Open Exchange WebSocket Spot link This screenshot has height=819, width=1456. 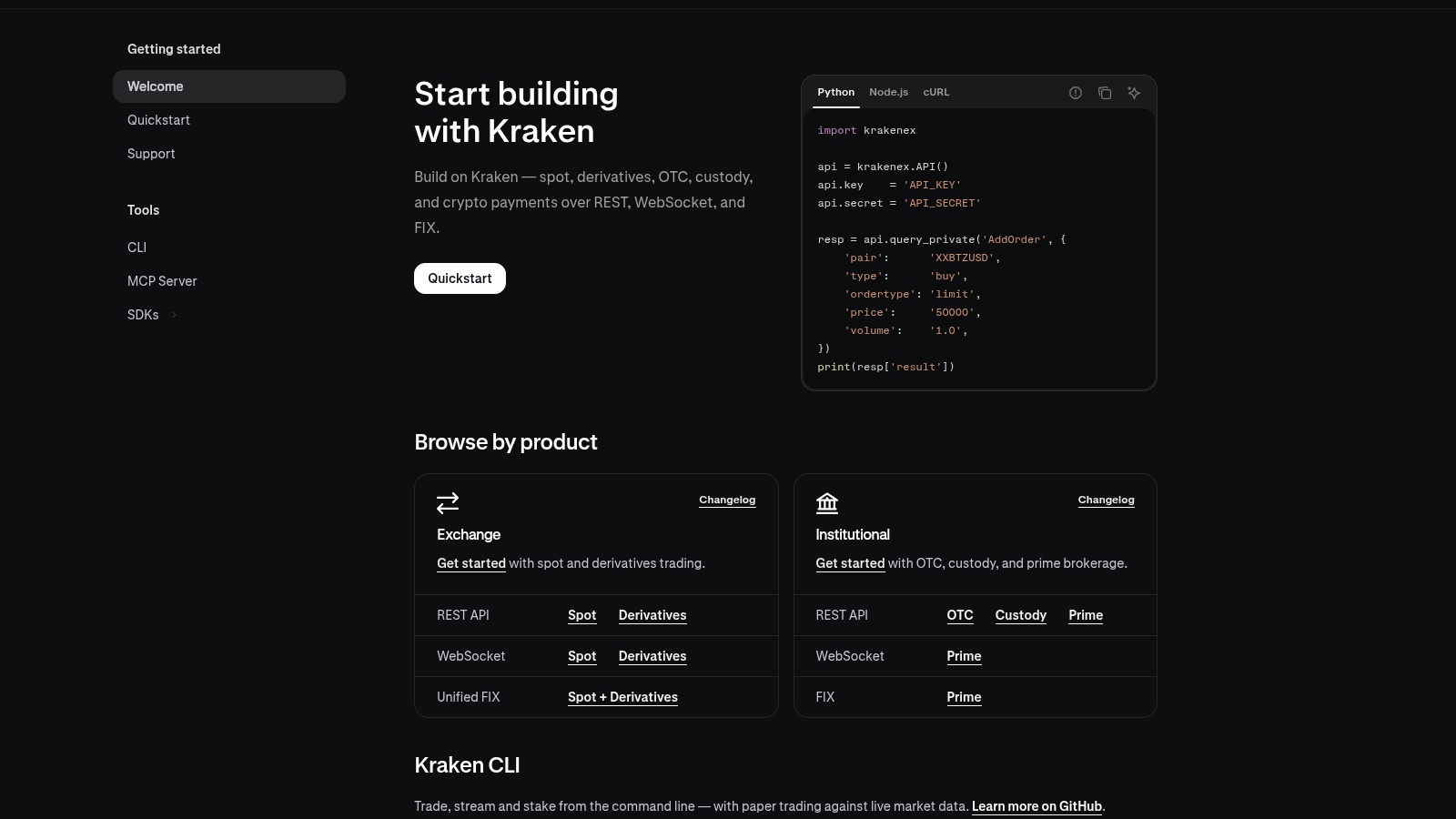[x=582, y=656]
